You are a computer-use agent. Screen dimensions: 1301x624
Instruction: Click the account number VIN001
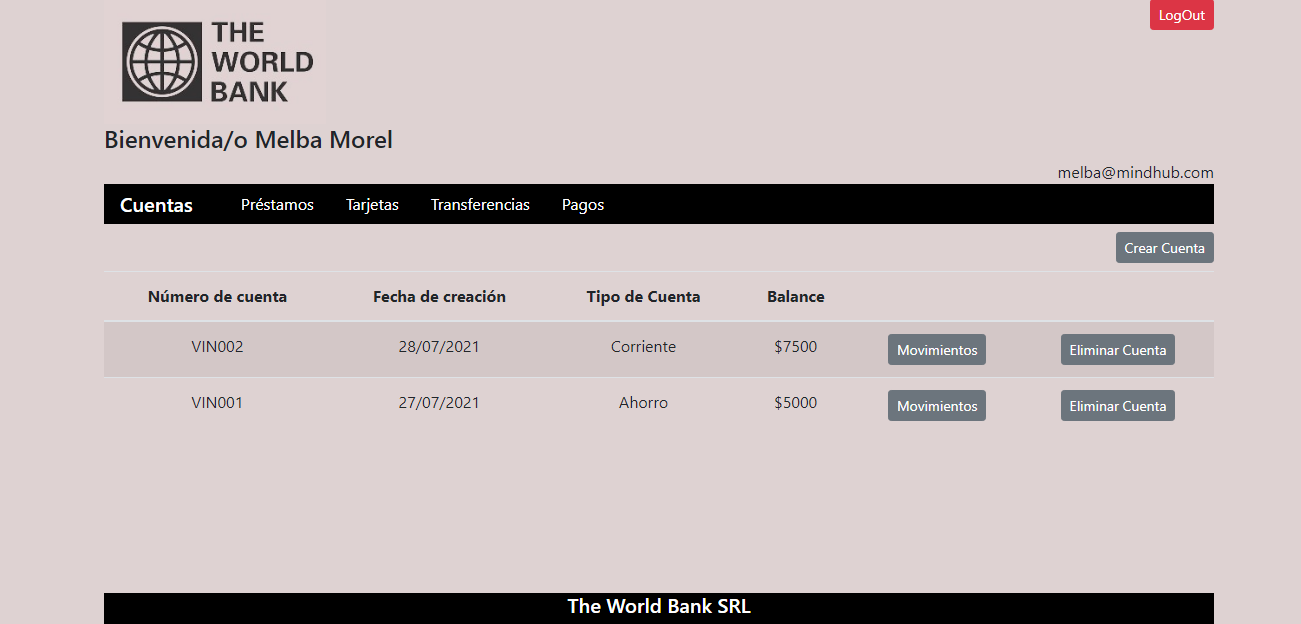click(217, 402)
